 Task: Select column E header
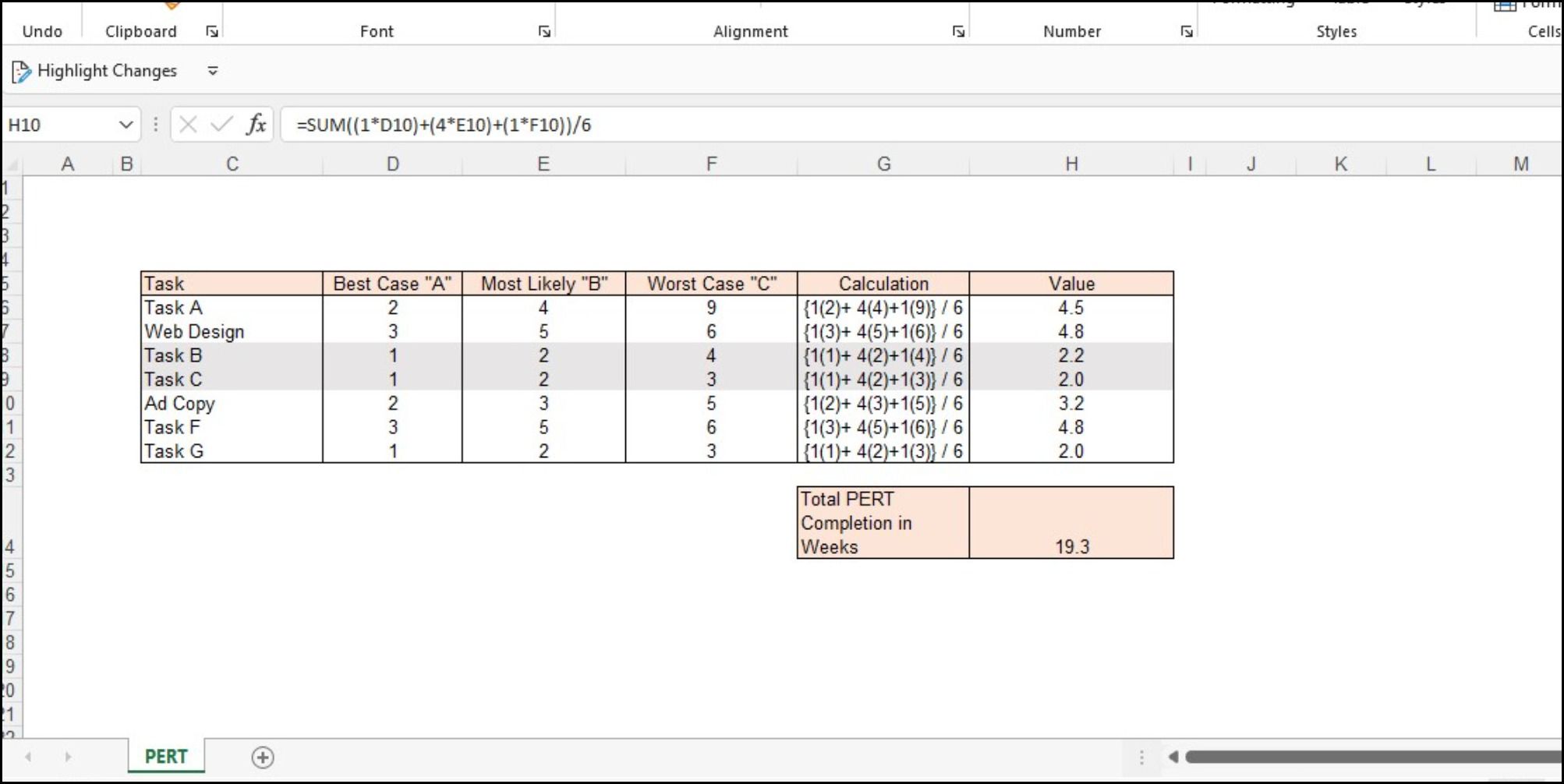click(x=543, y=164)
